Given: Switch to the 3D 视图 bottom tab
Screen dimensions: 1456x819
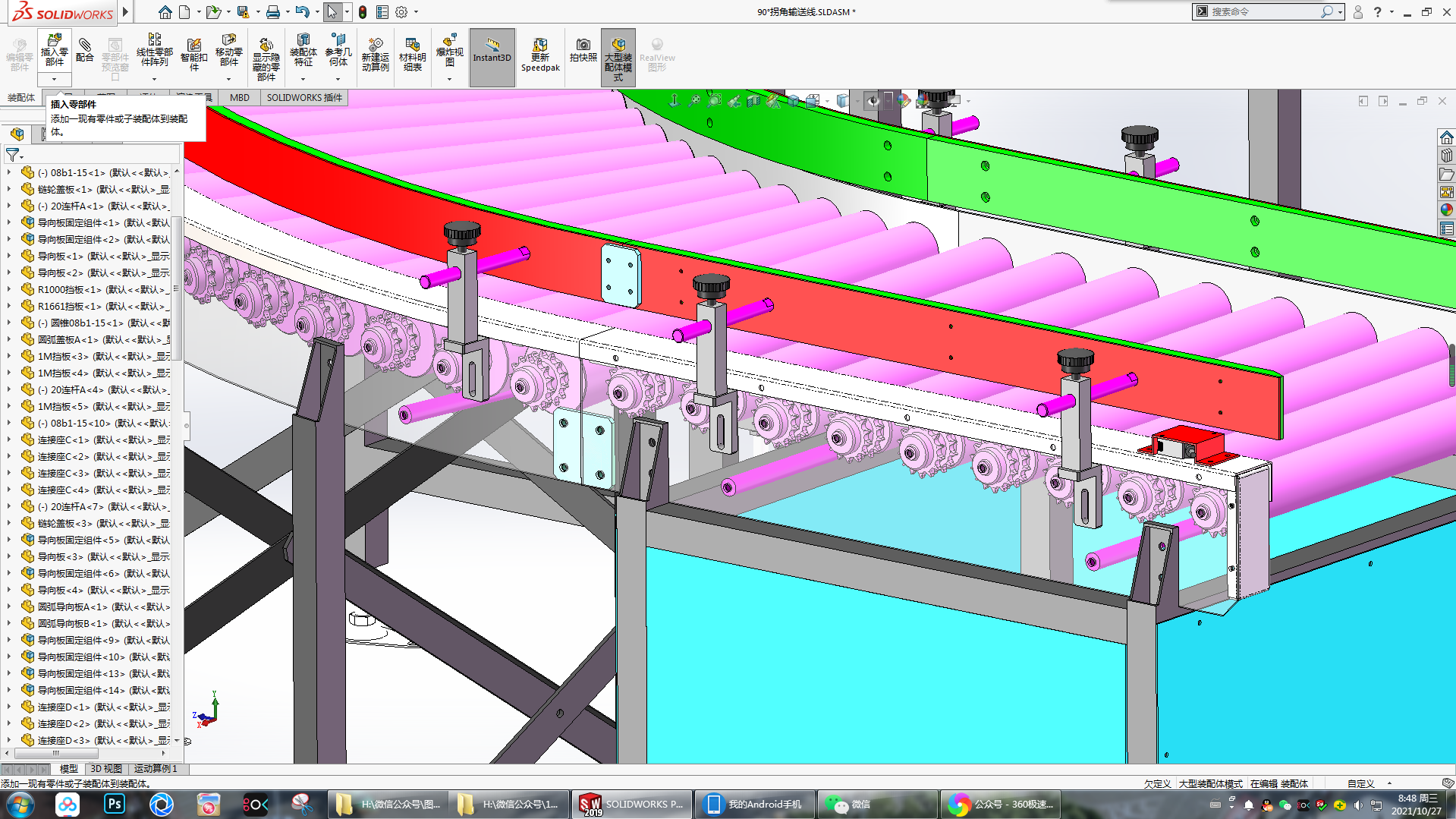Looking at the screenshot, I should pos(106,769).
